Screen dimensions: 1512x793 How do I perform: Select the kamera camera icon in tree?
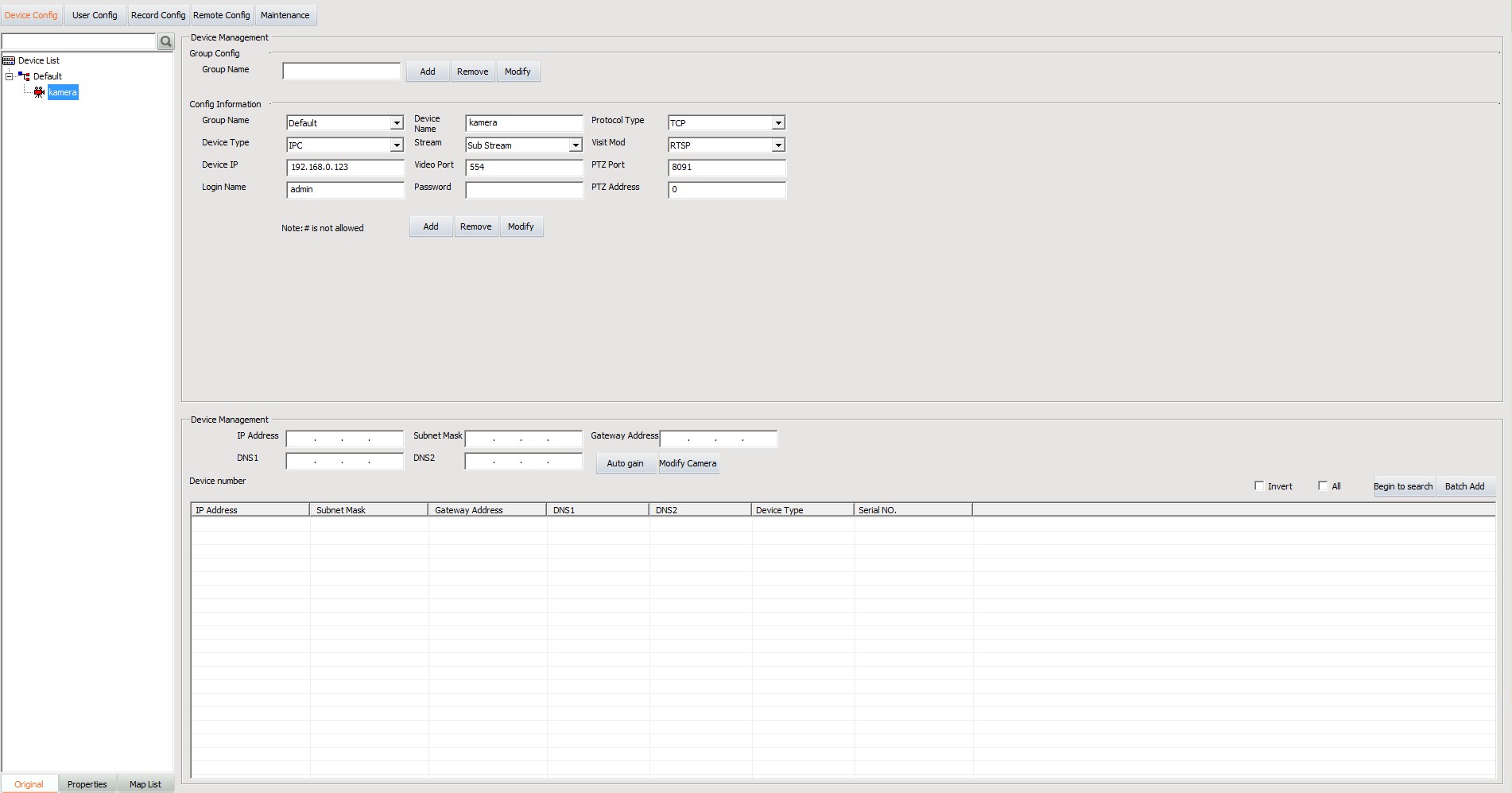pyautogui.click(x=39, y=92)
